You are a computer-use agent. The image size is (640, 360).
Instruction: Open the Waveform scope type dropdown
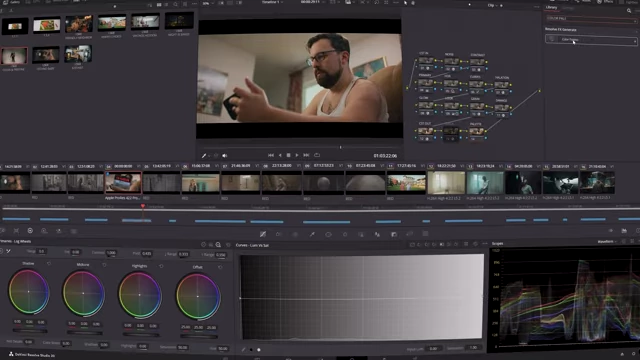[x=606, y=242]
